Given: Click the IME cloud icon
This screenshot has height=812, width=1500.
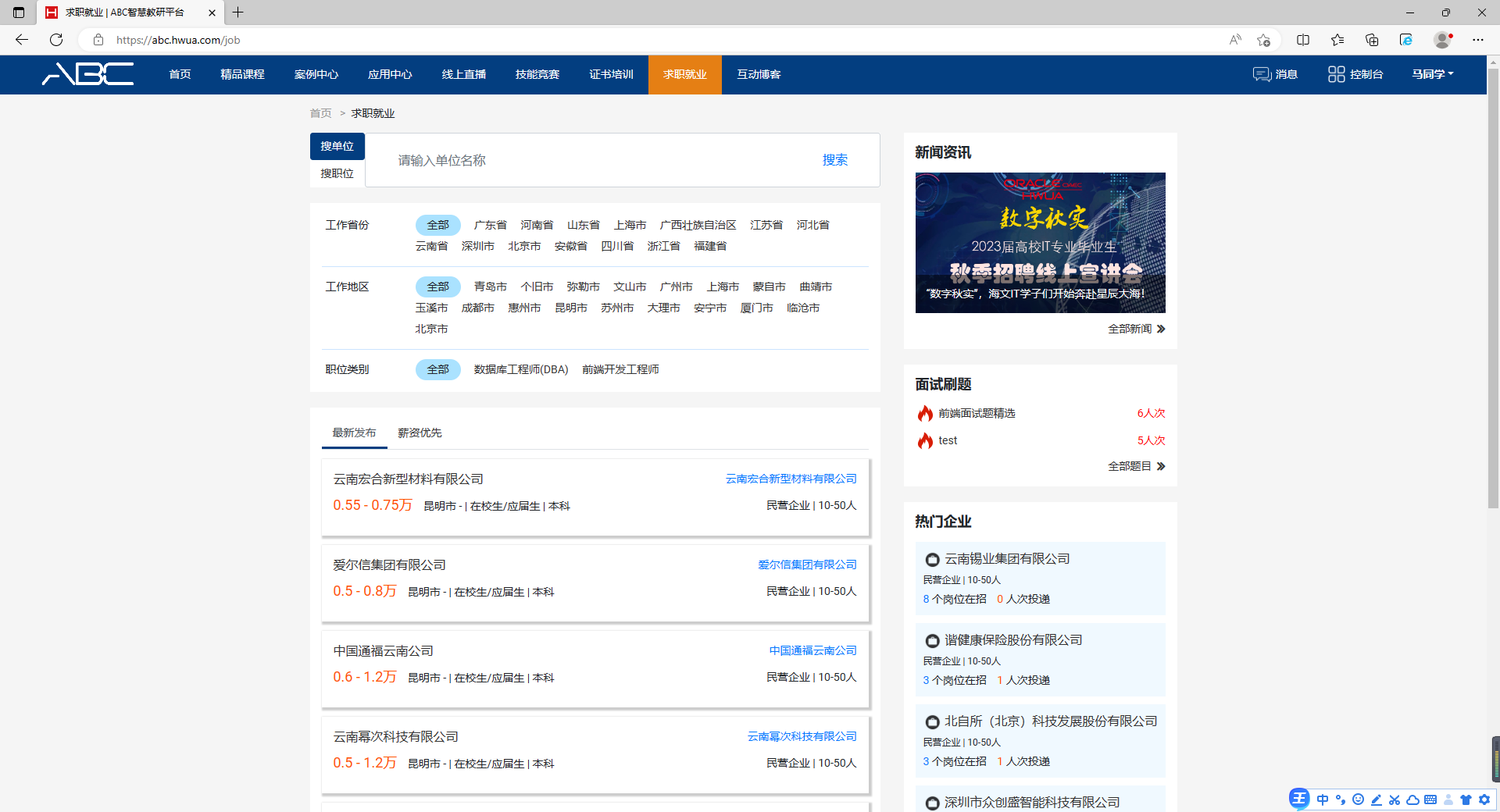Looking at the screenshot, I should (x=1412, y=800).
